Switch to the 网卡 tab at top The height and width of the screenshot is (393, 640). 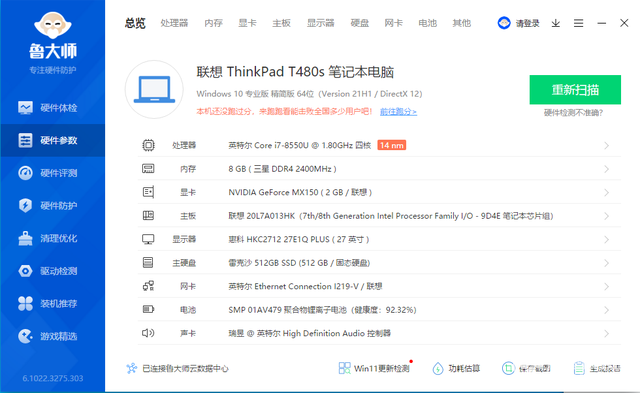pos(393,23)
